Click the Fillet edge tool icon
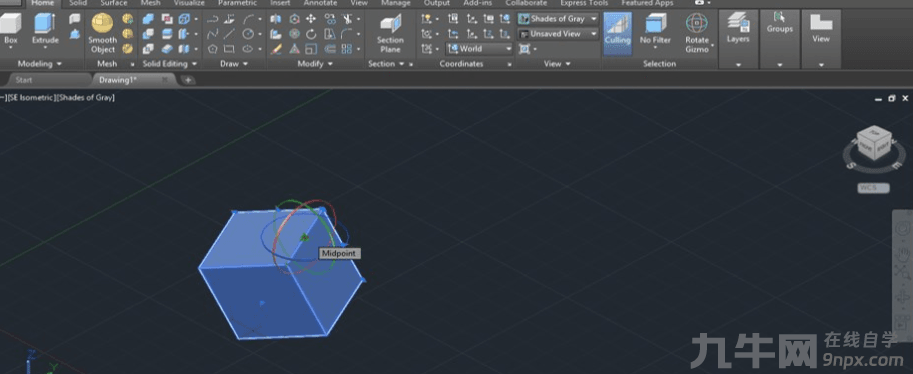The width and height of the screenshot is (913, 374). 346,34
